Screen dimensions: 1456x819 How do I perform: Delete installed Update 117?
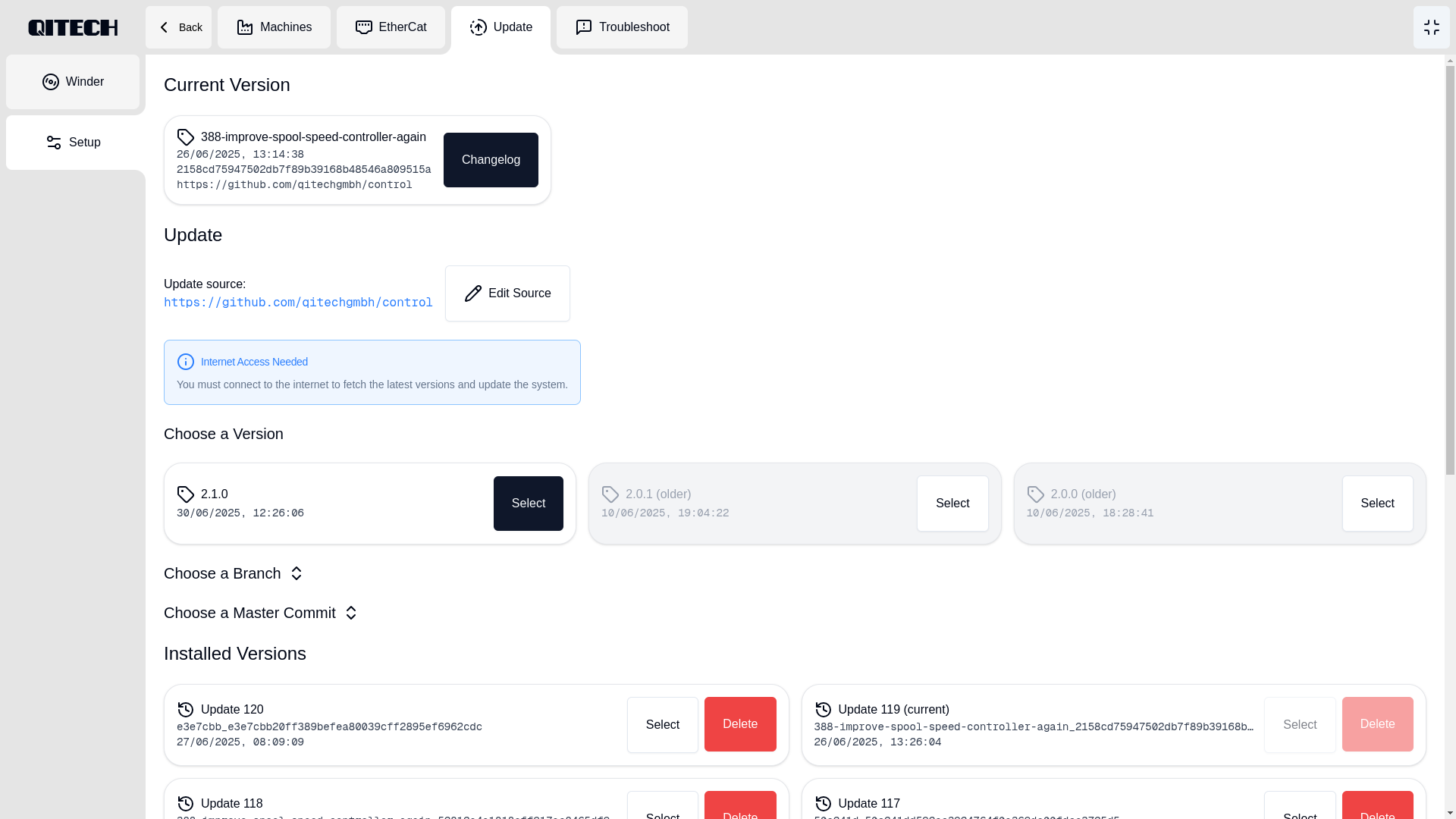[1377, 805]
